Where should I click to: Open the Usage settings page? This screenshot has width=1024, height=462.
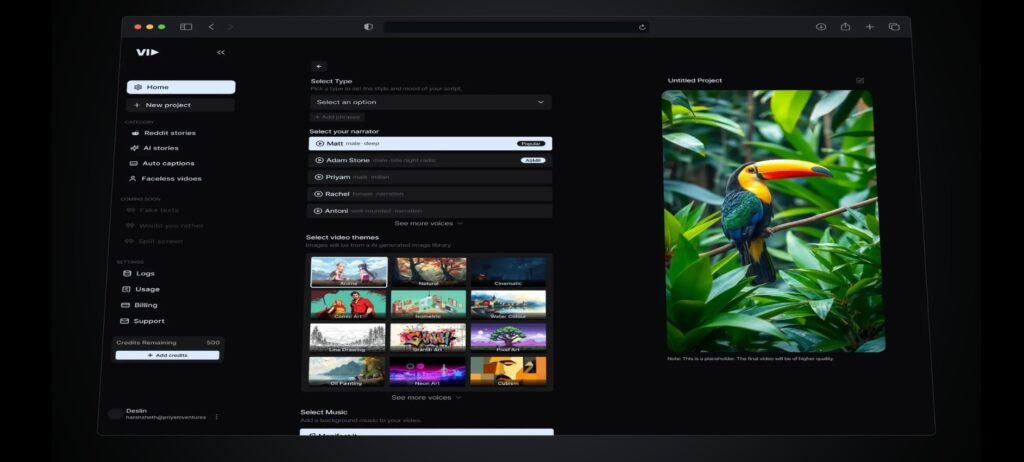point(141,289)
